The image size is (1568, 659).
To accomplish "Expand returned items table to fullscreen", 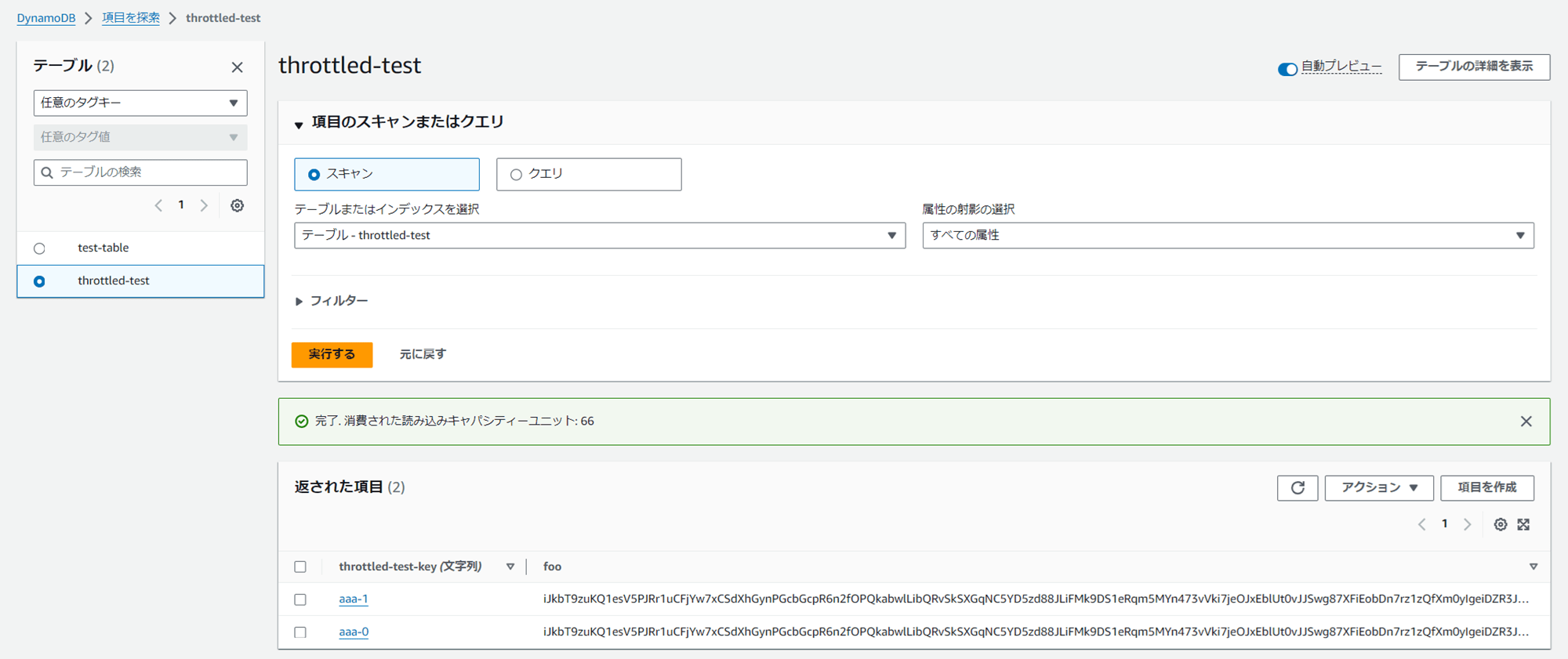I will (1523, 524).
